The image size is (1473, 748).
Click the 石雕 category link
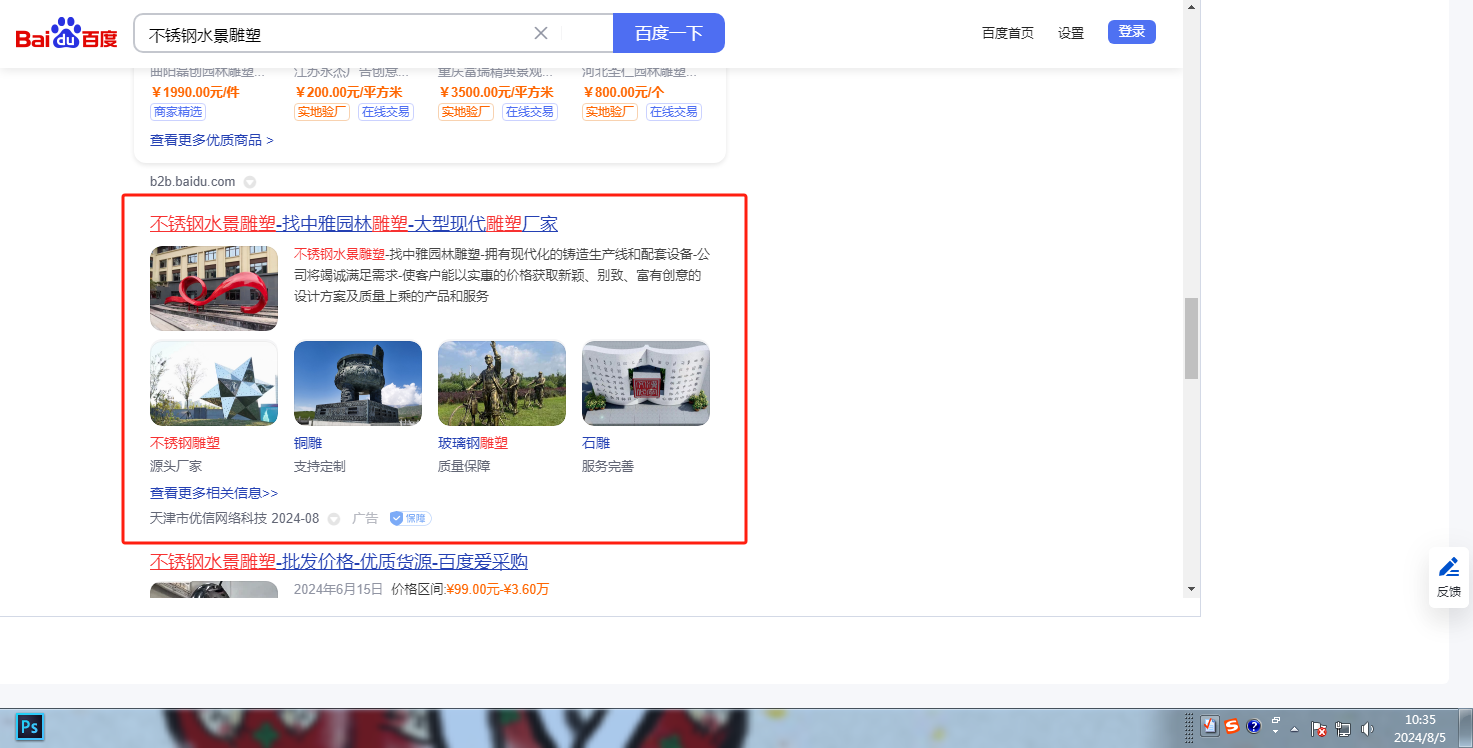(x=596, y=443)
